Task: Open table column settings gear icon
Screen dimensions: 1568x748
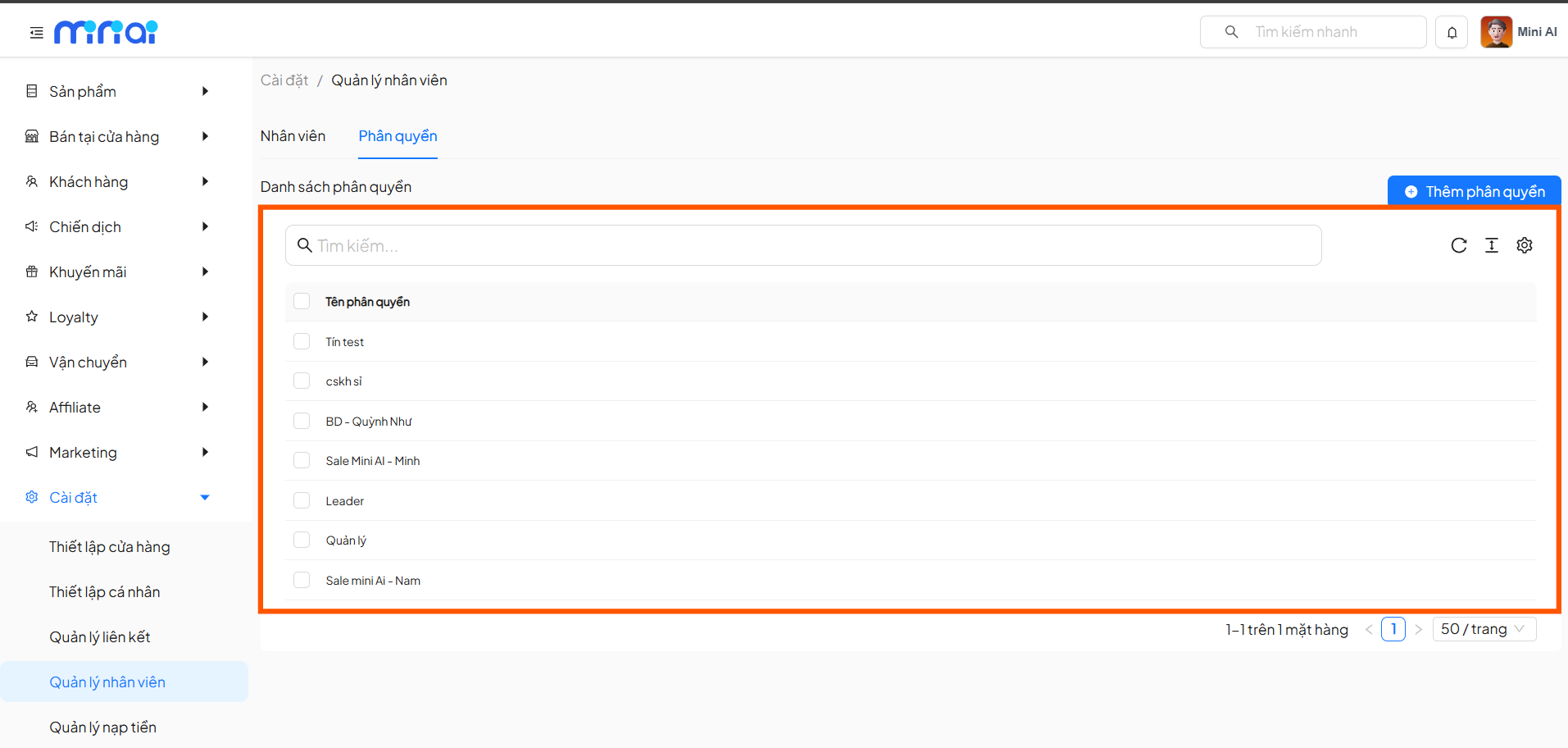Action: (x=1524, y=245)
